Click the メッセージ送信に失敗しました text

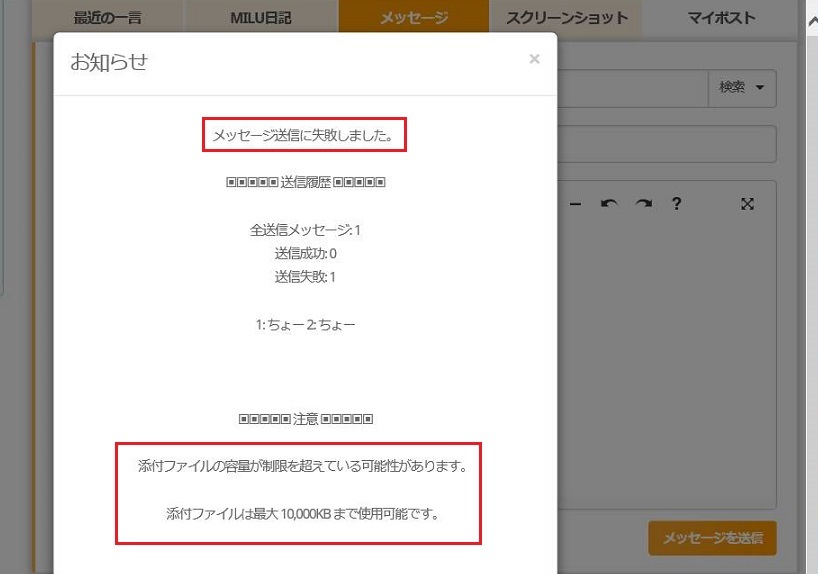[x=303, y=135]
